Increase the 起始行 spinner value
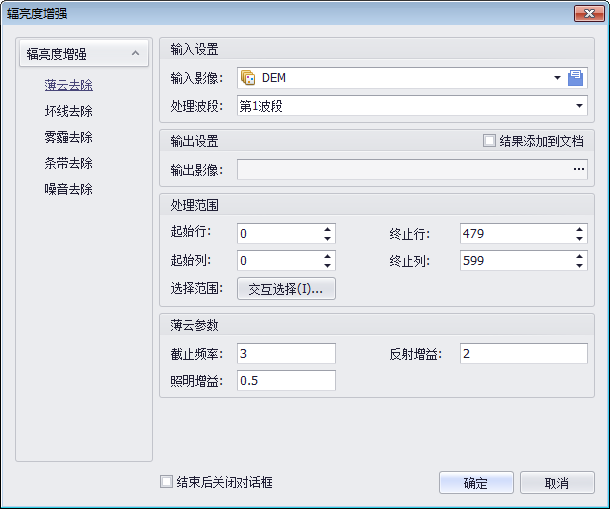 [327, 229]
